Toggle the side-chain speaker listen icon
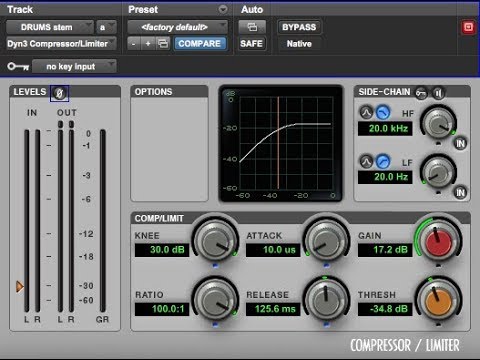 [x=438, y=93]
